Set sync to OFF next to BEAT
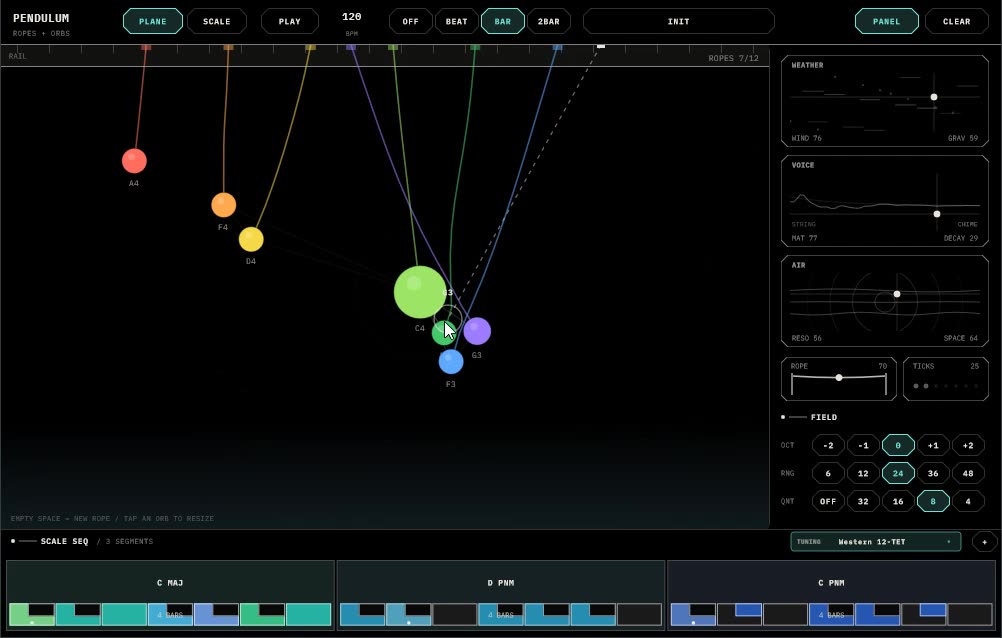Viewport: 1002px width, 638px height. tap(410, 21)
